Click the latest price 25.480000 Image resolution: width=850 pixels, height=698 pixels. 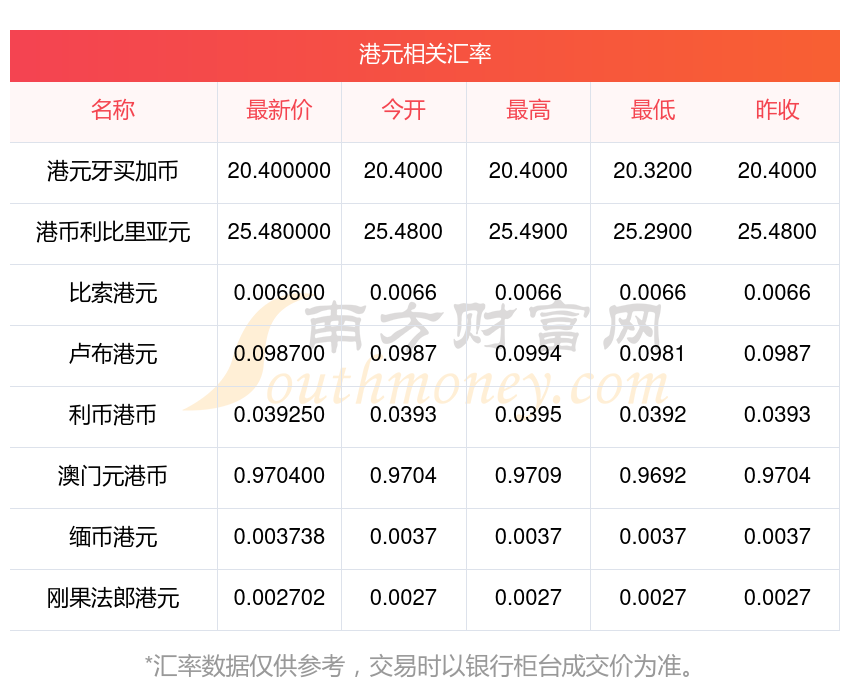tap(279, 231)
